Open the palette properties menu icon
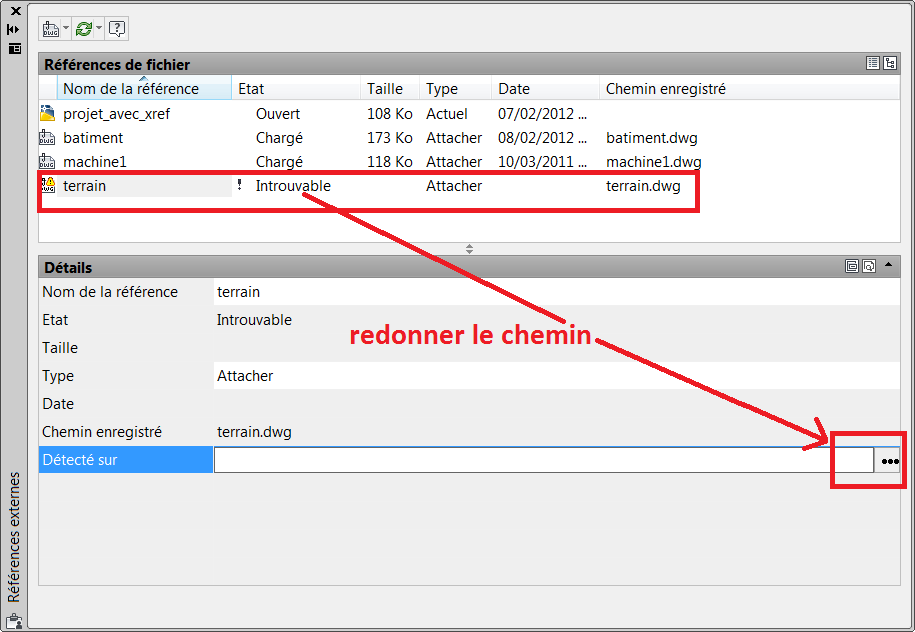915x632 pixels. [14, 48]
